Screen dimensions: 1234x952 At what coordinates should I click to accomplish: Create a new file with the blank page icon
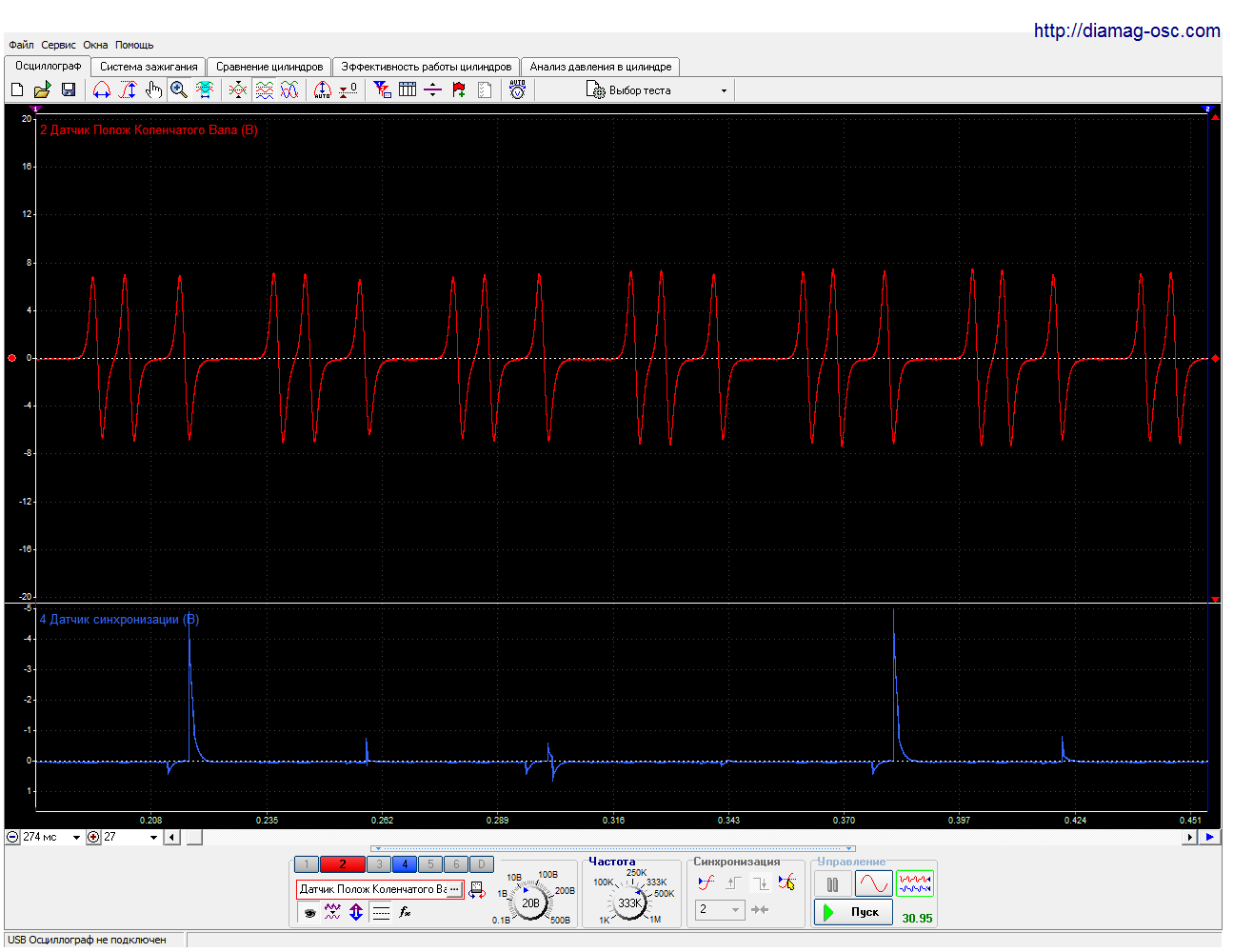[x=16, y=89]
